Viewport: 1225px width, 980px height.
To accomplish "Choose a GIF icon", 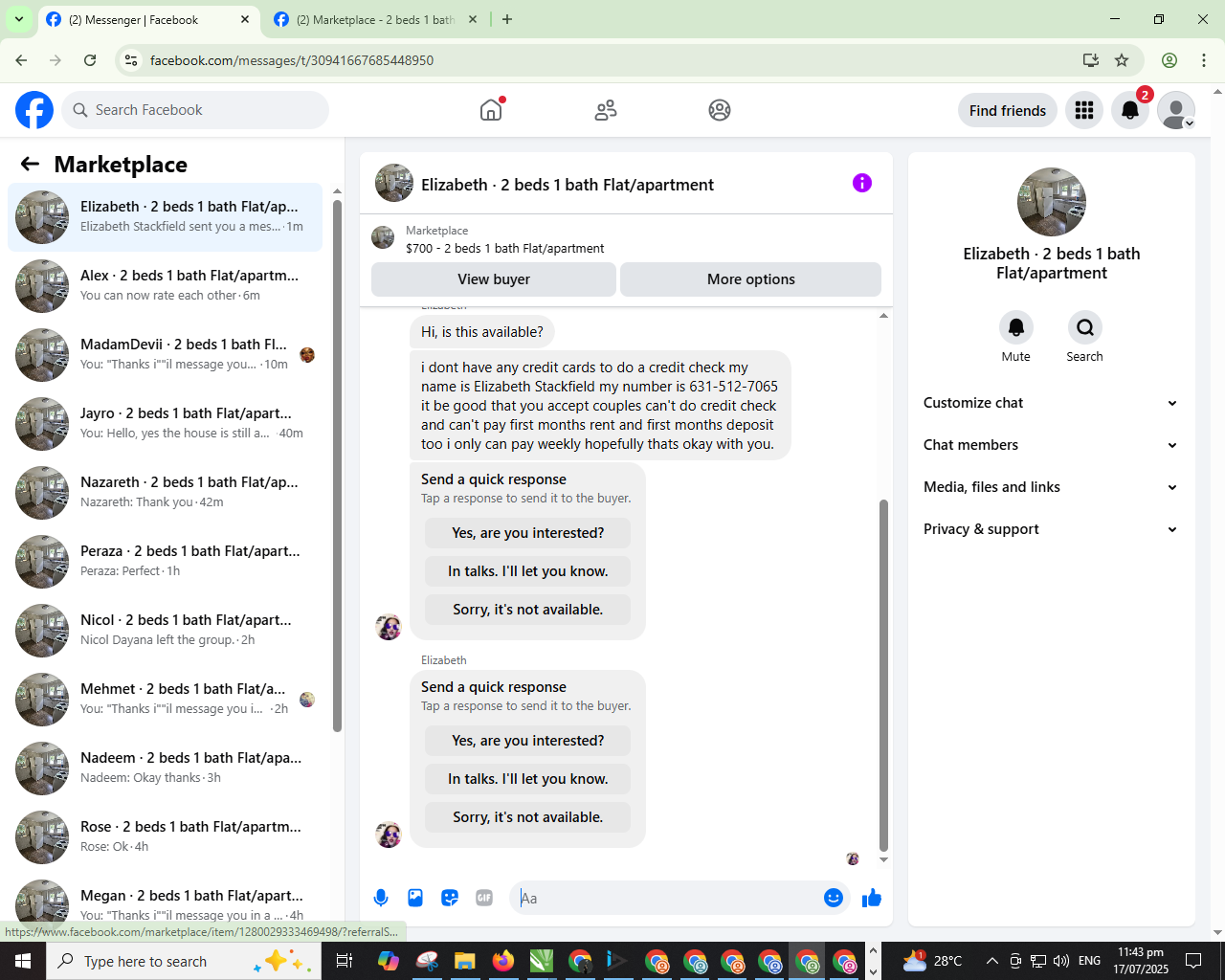I will (484, 898).
